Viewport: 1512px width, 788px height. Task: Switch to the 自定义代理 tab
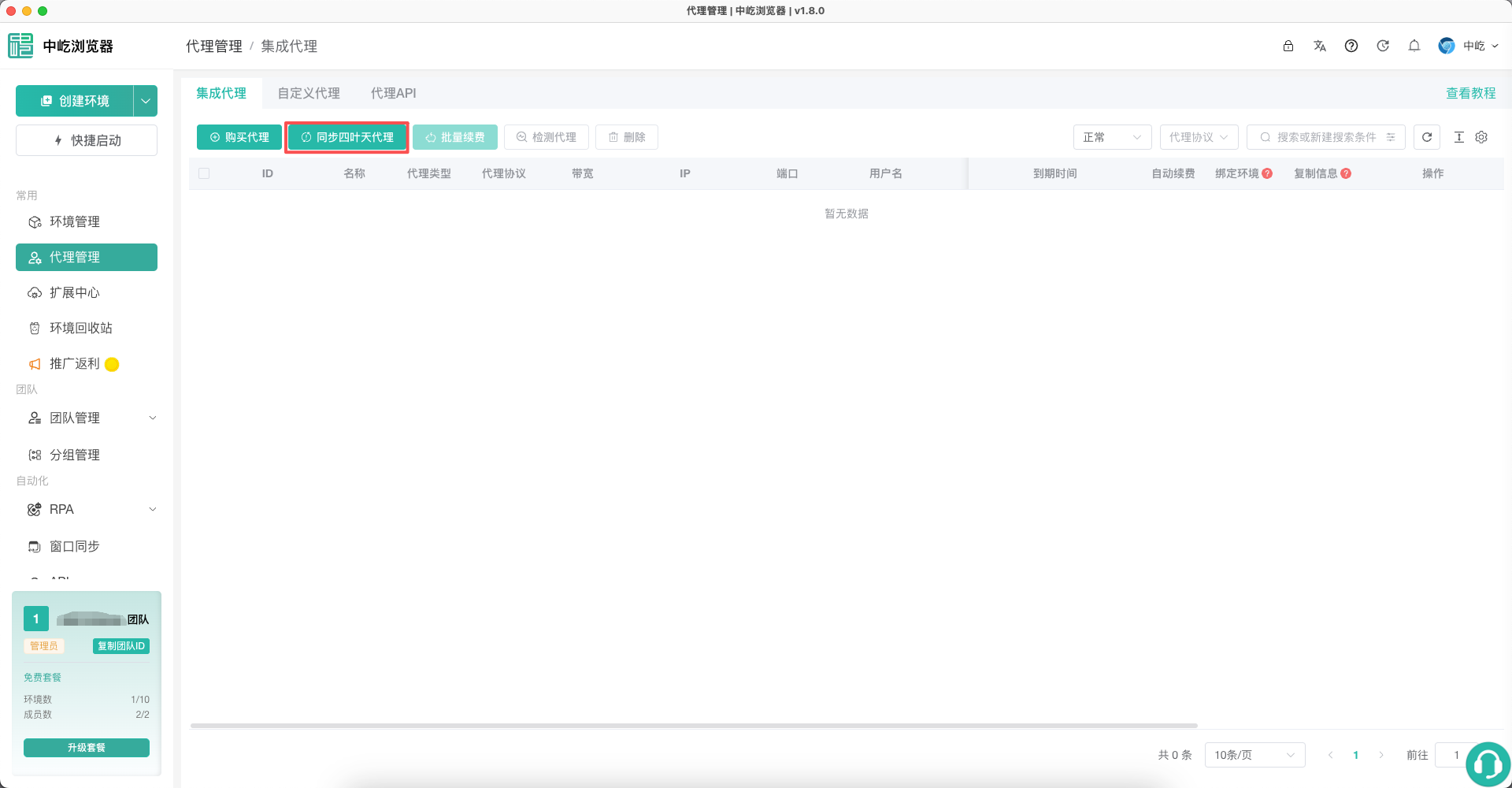pyautogui.click(x=309, y=93)
